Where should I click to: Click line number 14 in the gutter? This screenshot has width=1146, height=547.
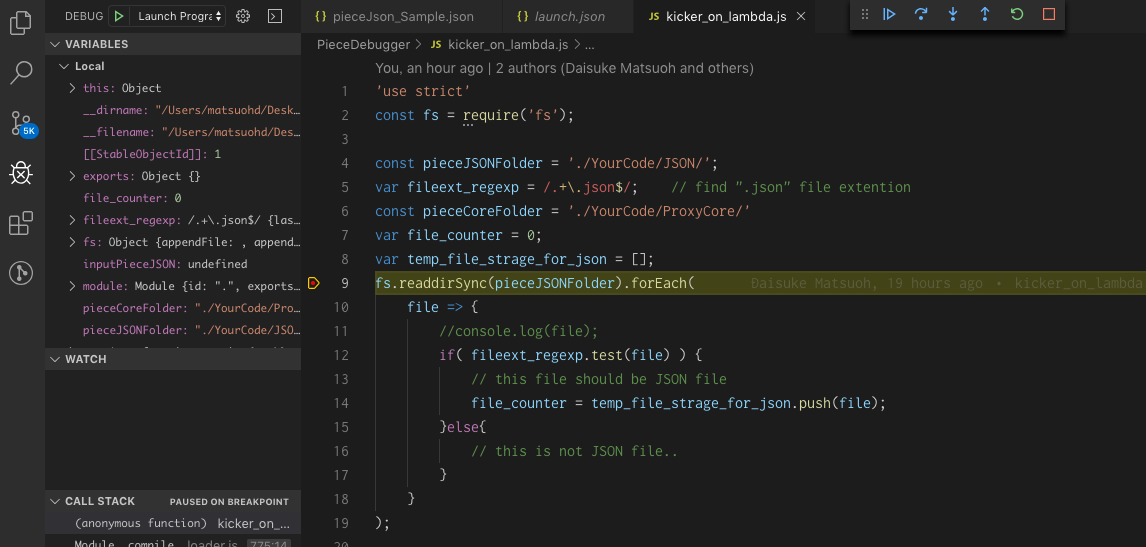(341, 403)
